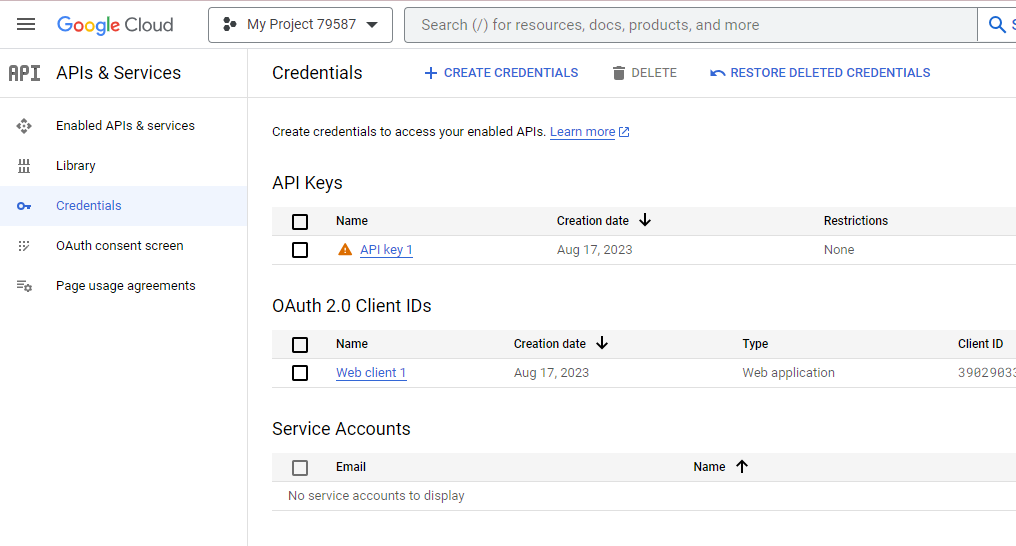Click the Web application type cell
The image size is (1016, 546).
(x=789, y=373)
